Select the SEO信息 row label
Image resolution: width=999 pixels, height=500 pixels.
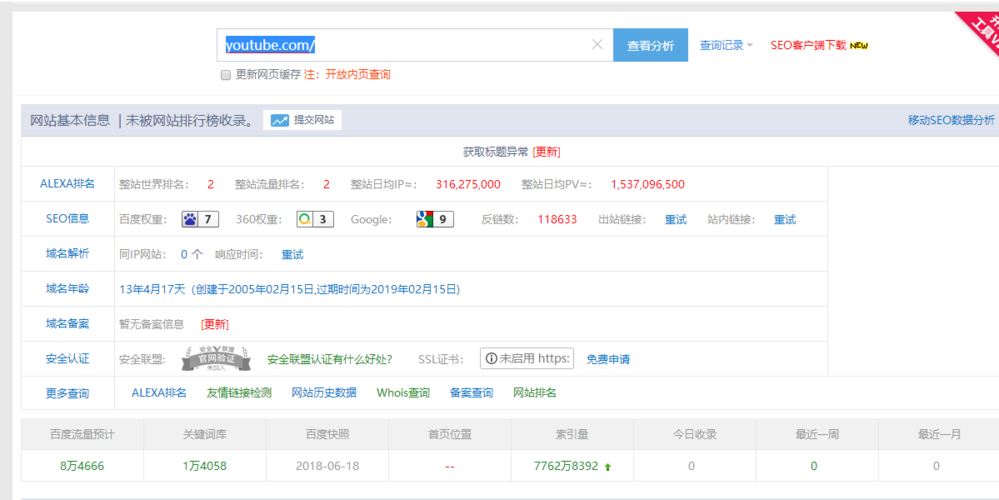[68, 218]
